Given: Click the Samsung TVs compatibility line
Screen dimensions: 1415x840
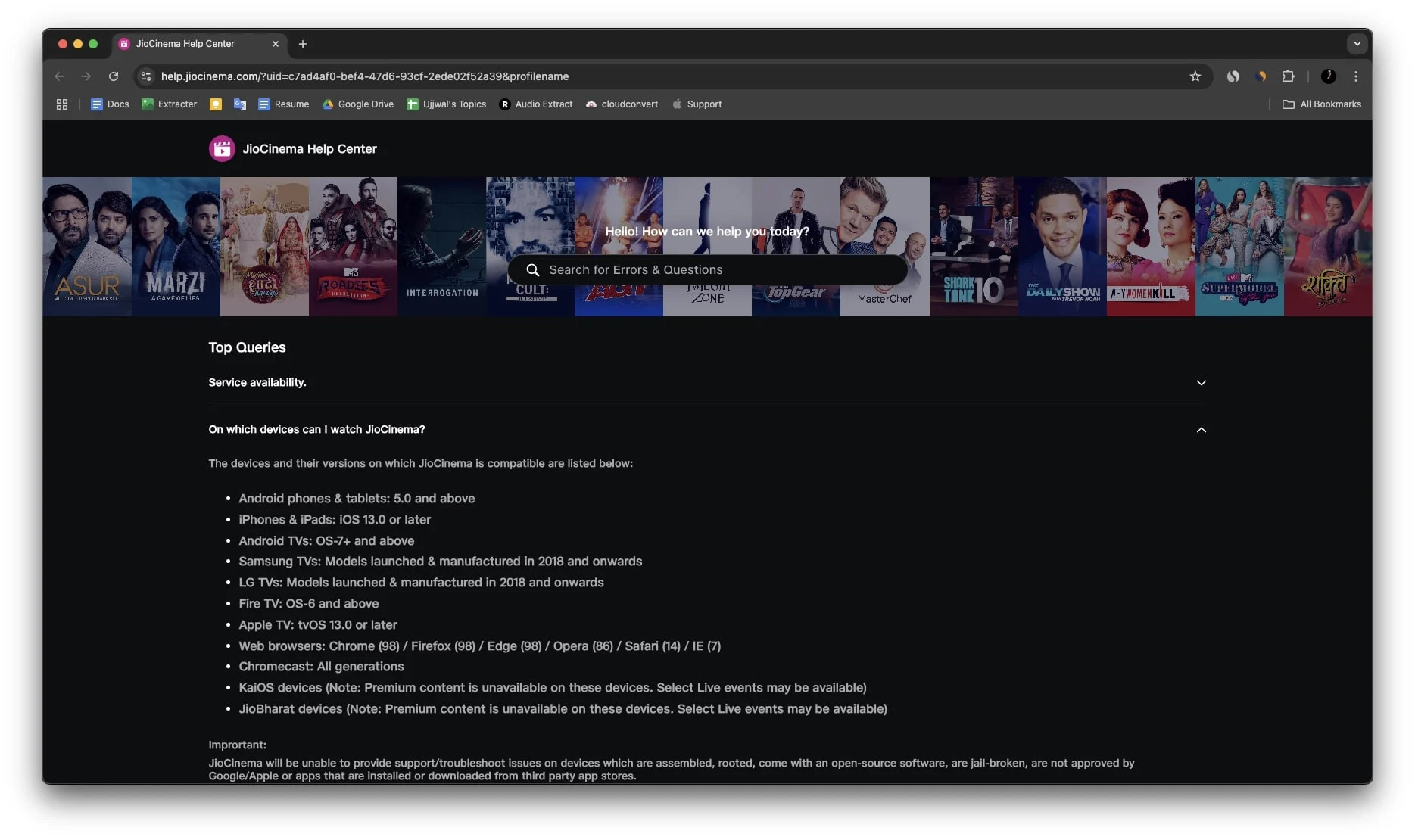Looking at the screenshot, I should click(441, 562).
